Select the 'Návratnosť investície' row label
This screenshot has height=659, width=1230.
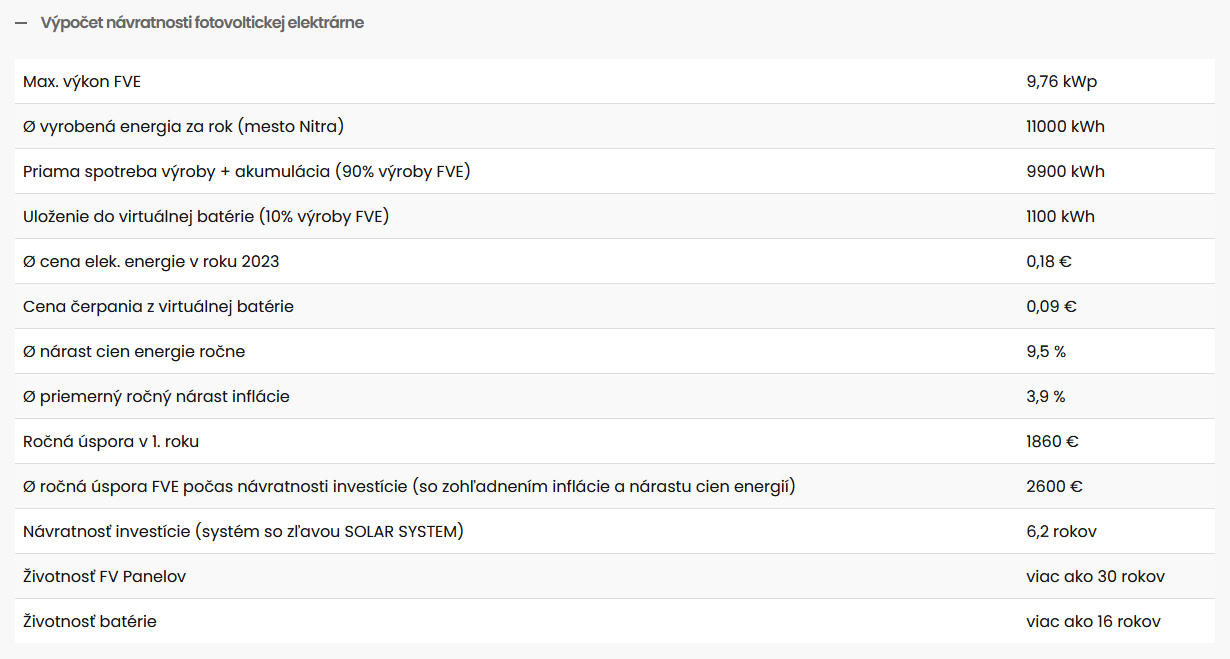click(243, 532)
